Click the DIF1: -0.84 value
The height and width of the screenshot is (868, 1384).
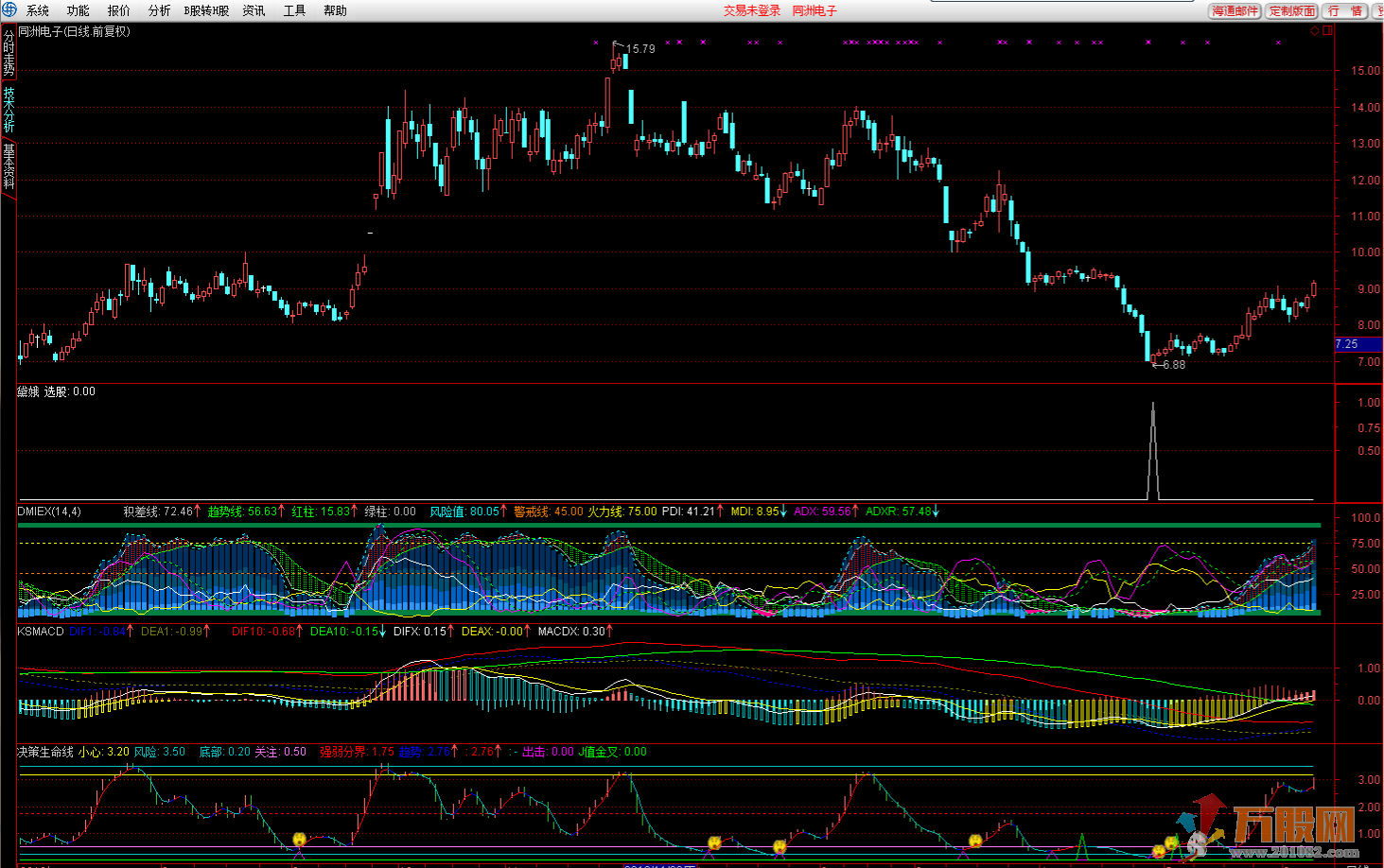tap(98, 632)
